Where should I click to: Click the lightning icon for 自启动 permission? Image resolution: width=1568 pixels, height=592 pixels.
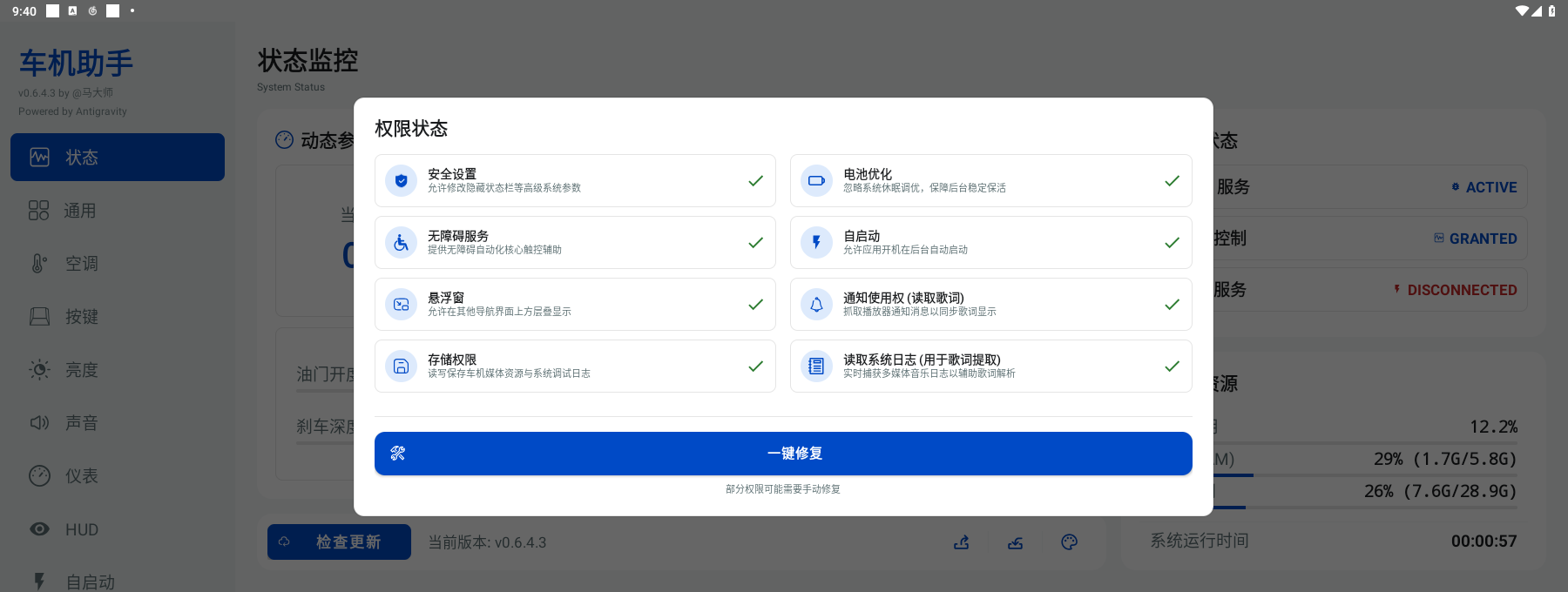pos(817,243)
